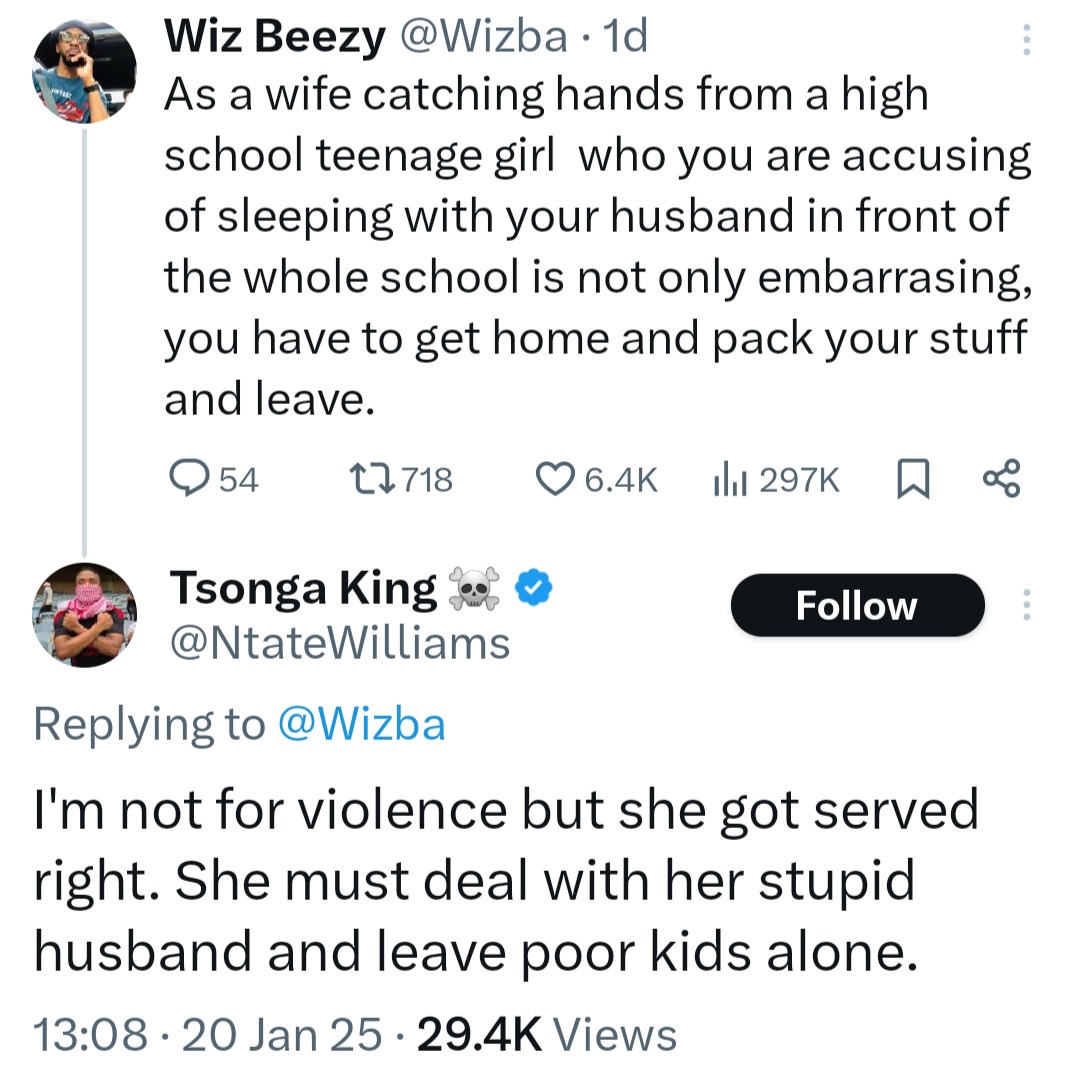View the 29.4K Views count

coord(547,1034)
